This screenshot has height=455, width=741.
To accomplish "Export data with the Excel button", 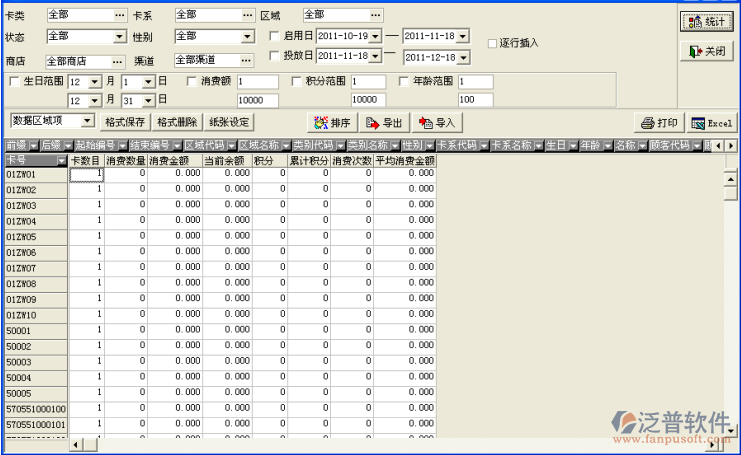I will (x=712, y=123).
